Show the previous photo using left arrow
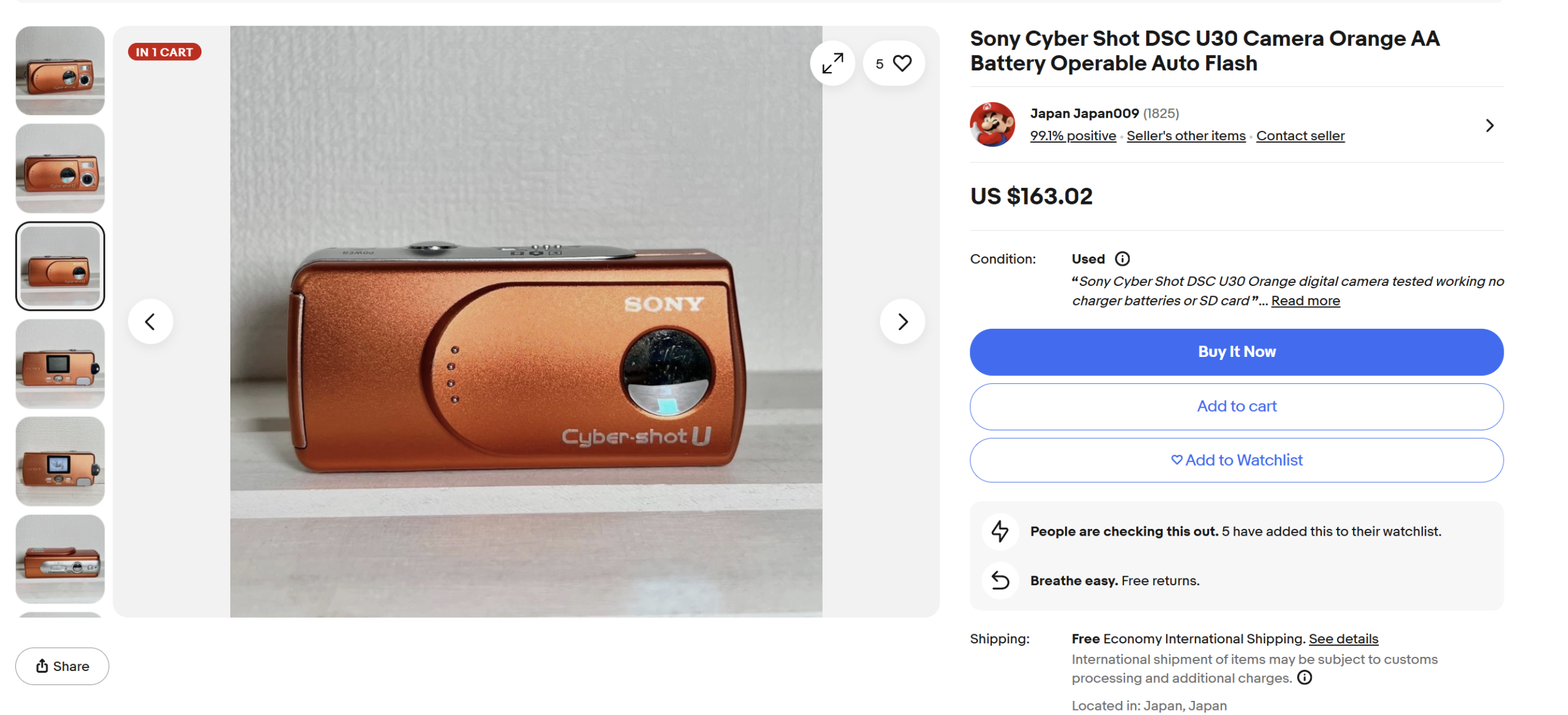The height and width of the screenshot is (715, 1568). point(150,321)
